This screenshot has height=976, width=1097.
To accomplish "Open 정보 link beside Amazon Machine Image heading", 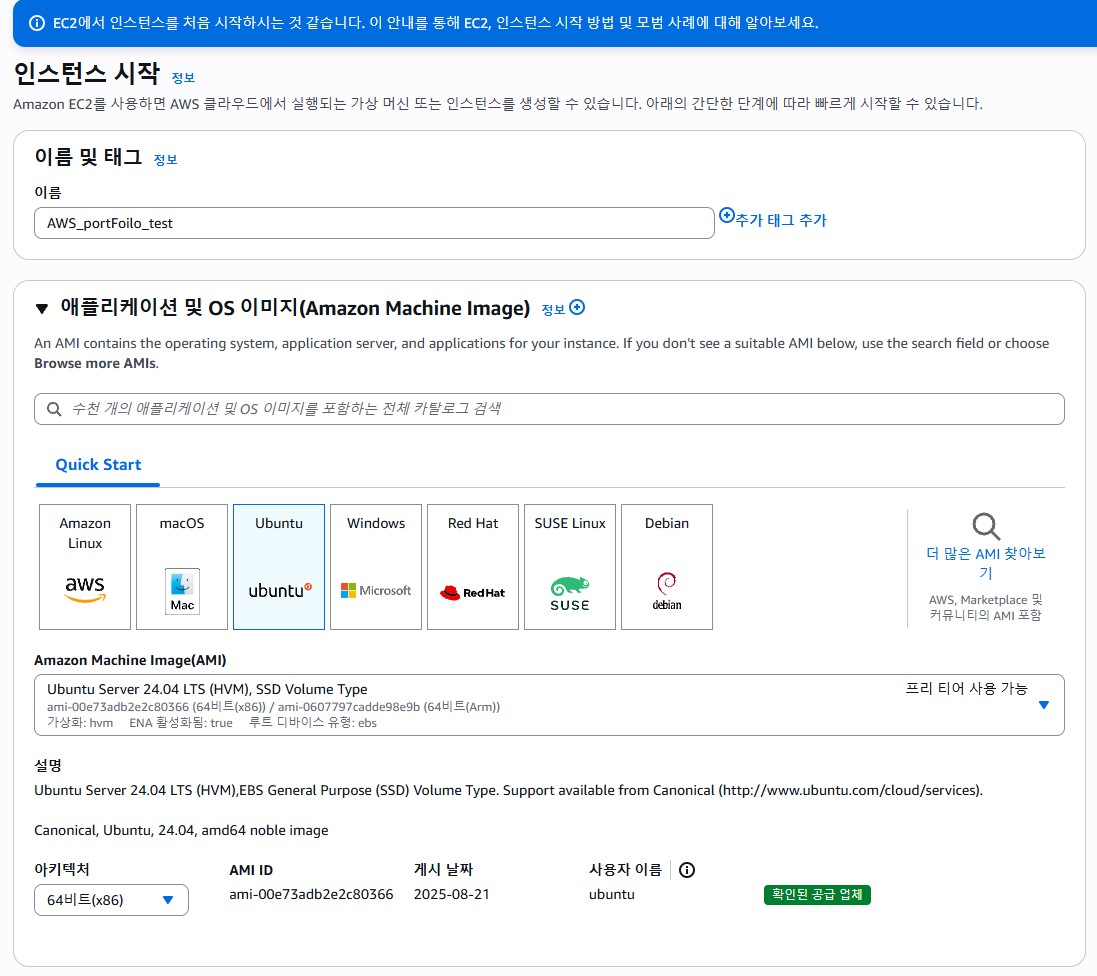I will coord(553,309).
